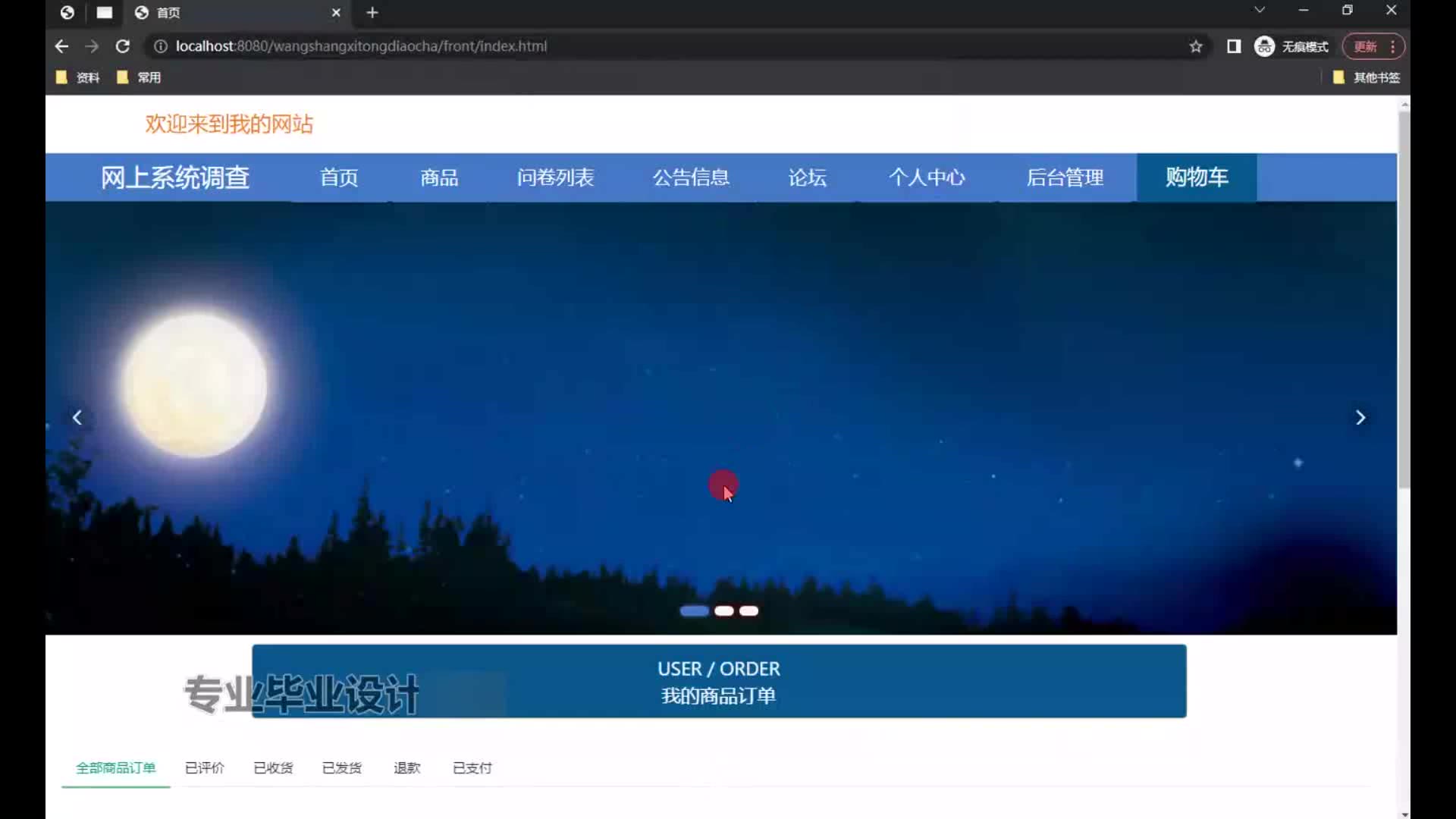Open the side panel icon

1234,46
